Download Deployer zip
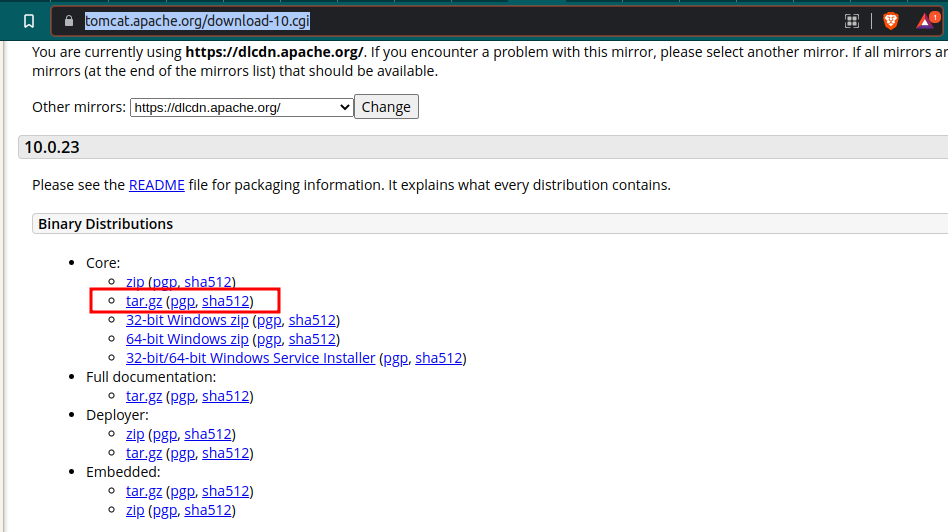Screen dimensions: 948x532 click(x=135, y=434)
